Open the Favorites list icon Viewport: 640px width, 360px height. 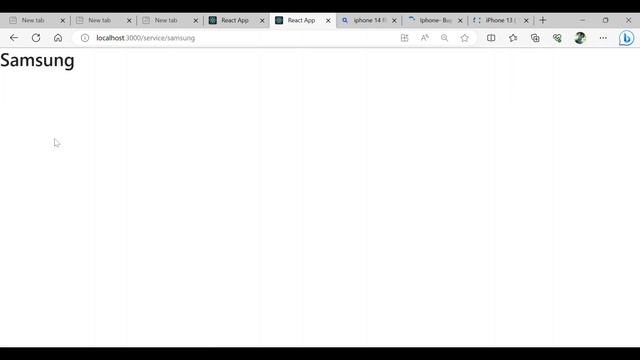pyautogui.click(x=513, y=38)
